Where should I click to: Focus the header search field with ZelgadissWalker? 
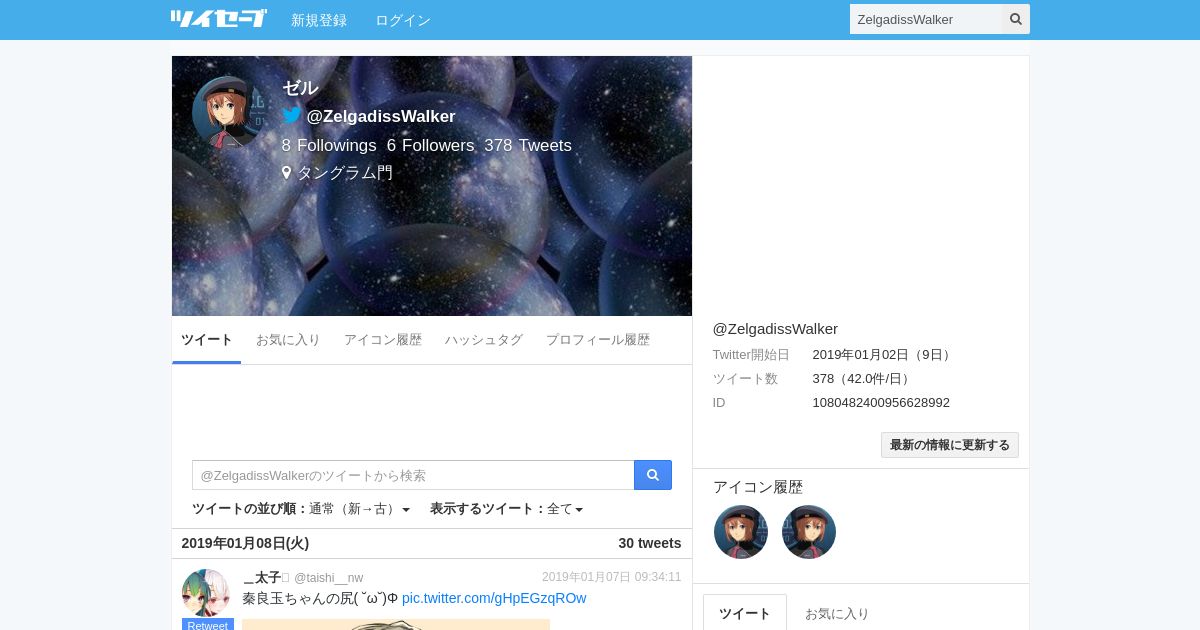click(926, 19)
